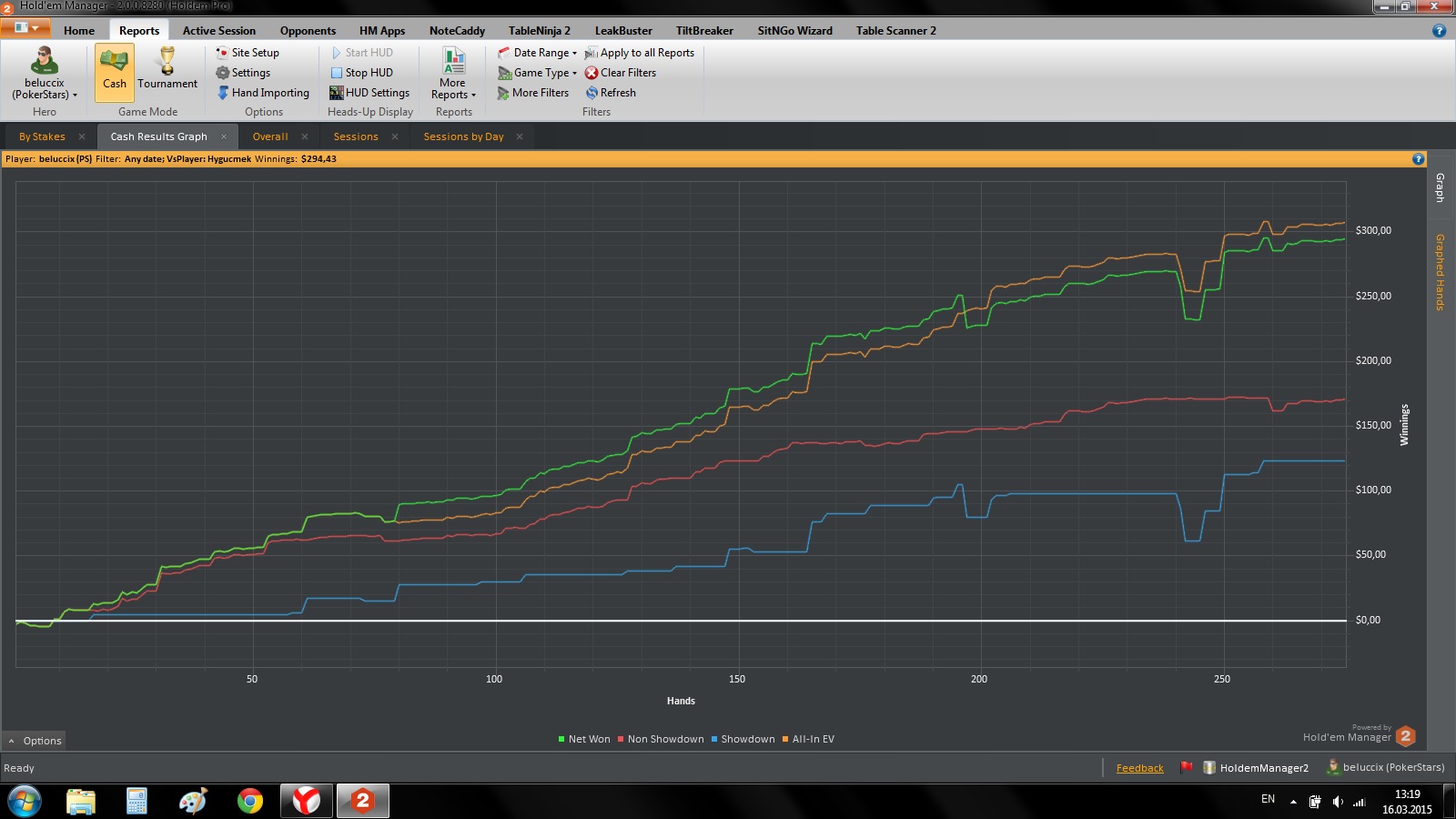Open the Date Range dropdown

(x=537, y=53)
